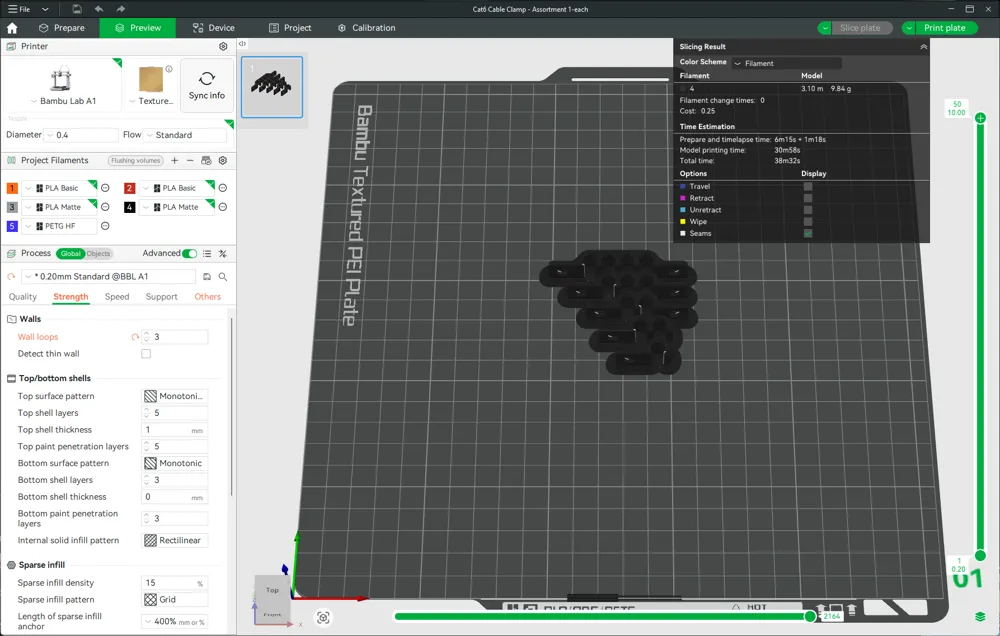The image size is (1000, 636).
Task: Open nozzle Diameter 0.4 dropdown
Action: pos(80,135)
